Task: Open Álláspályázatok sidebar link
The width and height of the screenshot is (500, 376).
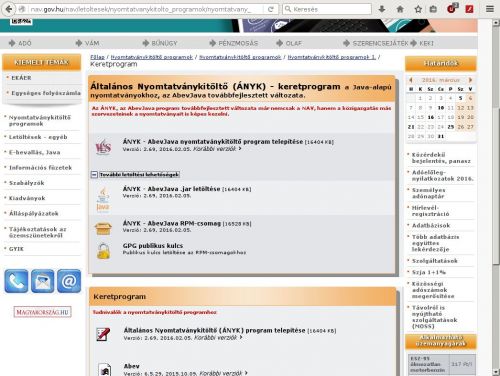Action: point(34,214)
